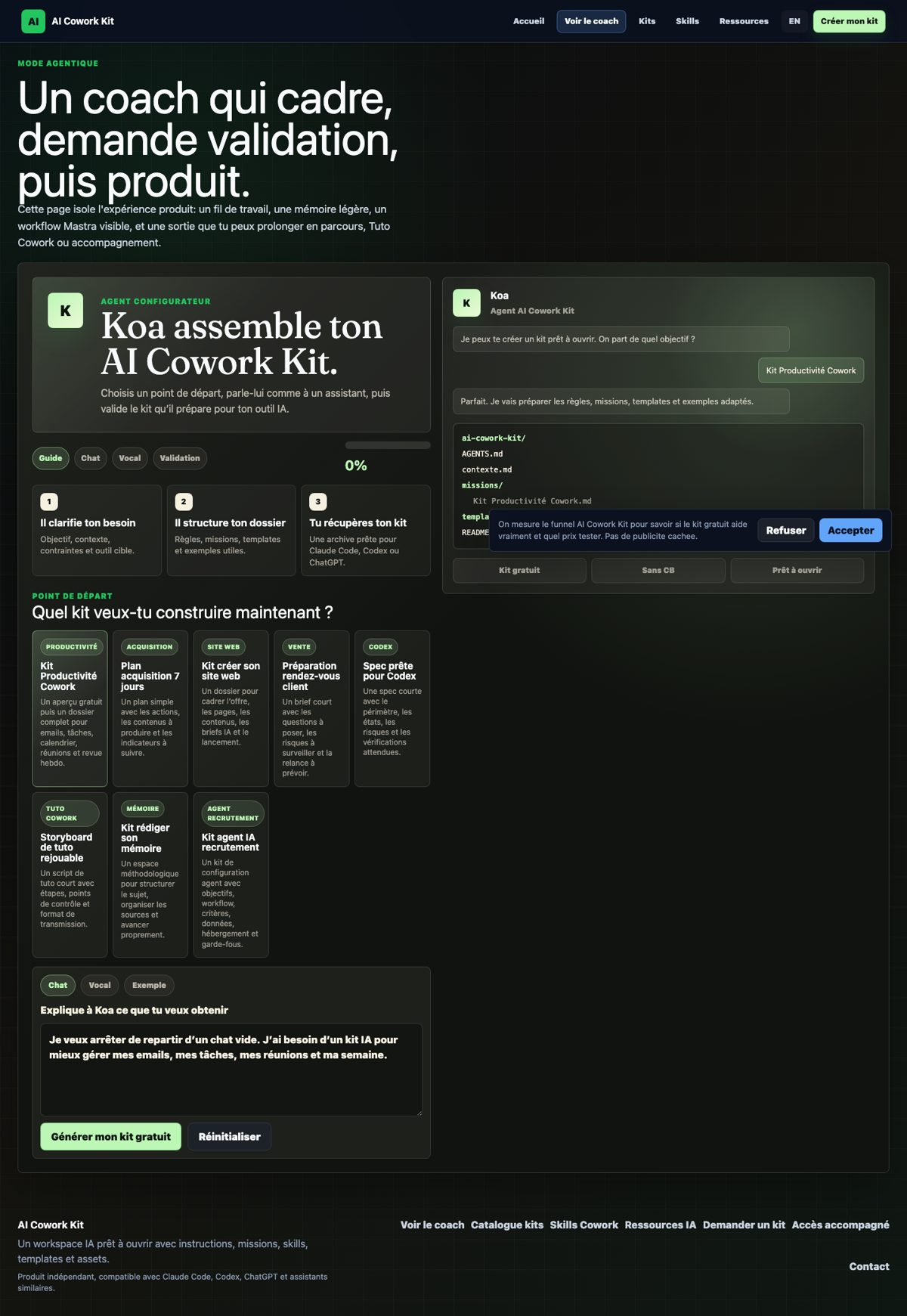Select Voir le coach in navigation
907x1316 pixels.
click(x=591, y=21)
